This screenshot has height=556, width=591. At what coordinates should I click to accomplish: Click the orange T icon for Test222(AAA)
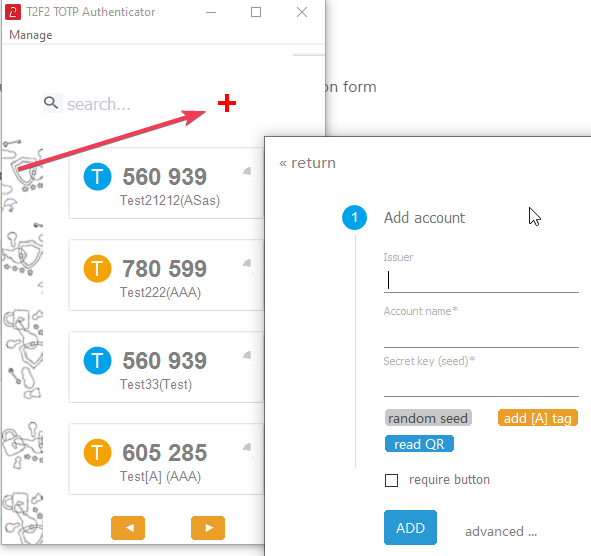click(x=97, y=268)
